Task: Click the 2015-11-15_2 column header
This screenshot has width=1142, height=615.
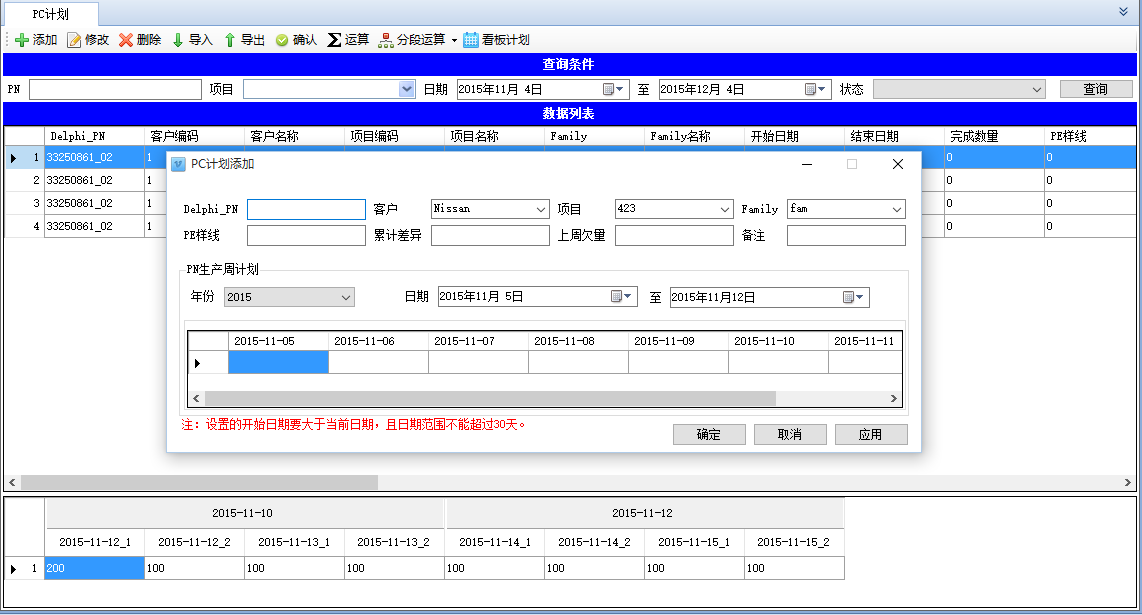Action: [x=794, y=542]
